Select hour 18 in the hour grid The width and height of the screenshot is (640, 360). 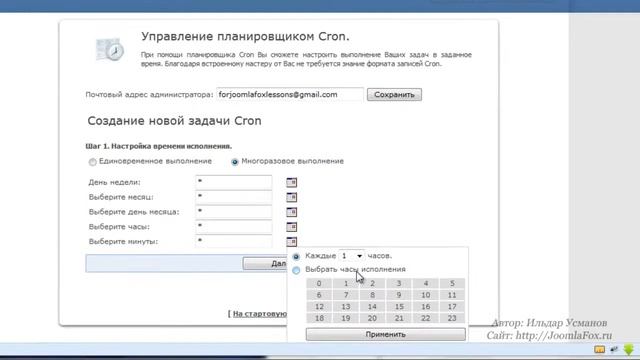tap(319, 318)
